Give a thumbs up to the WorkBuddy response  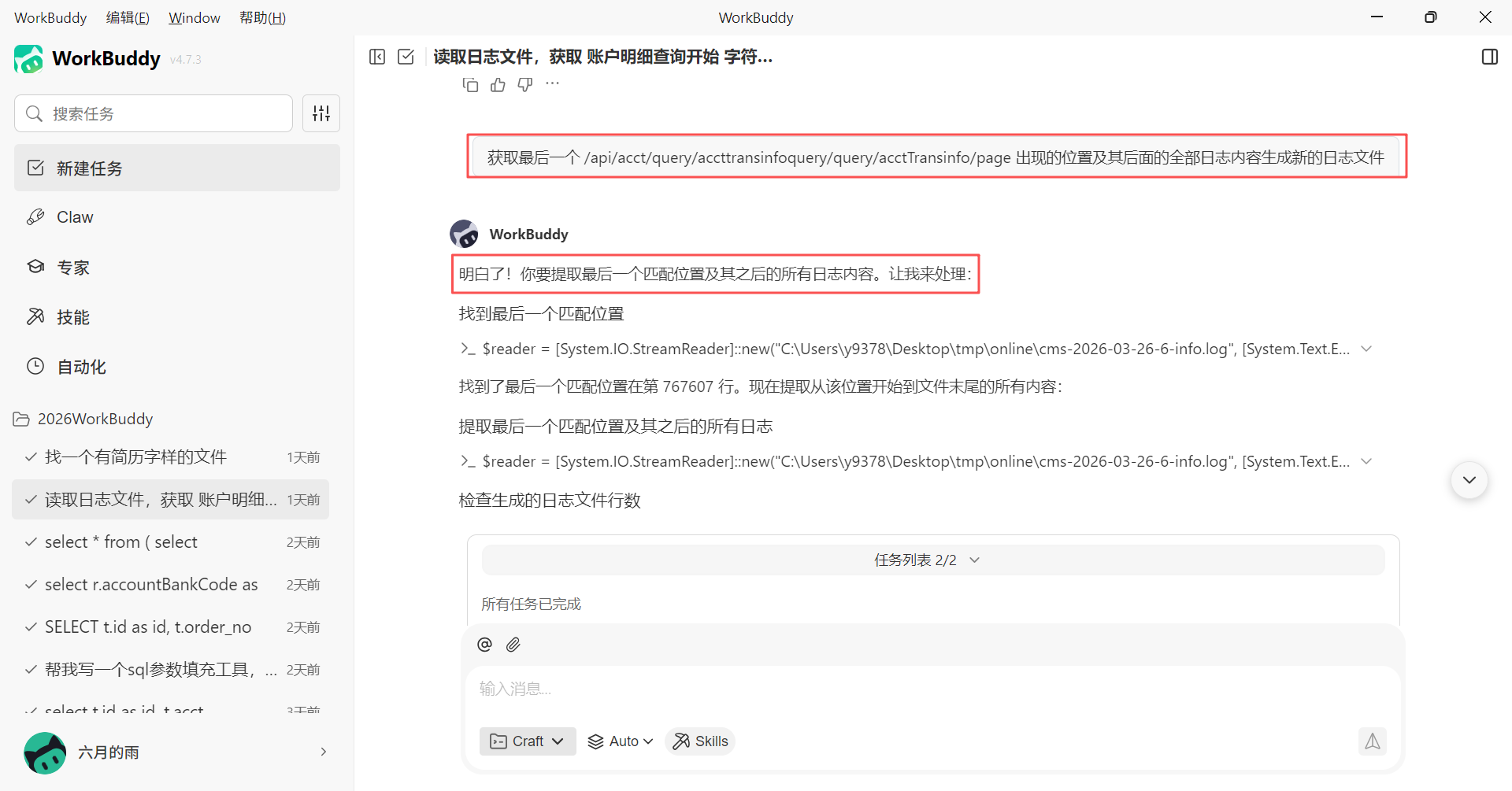tap(498, 84)
